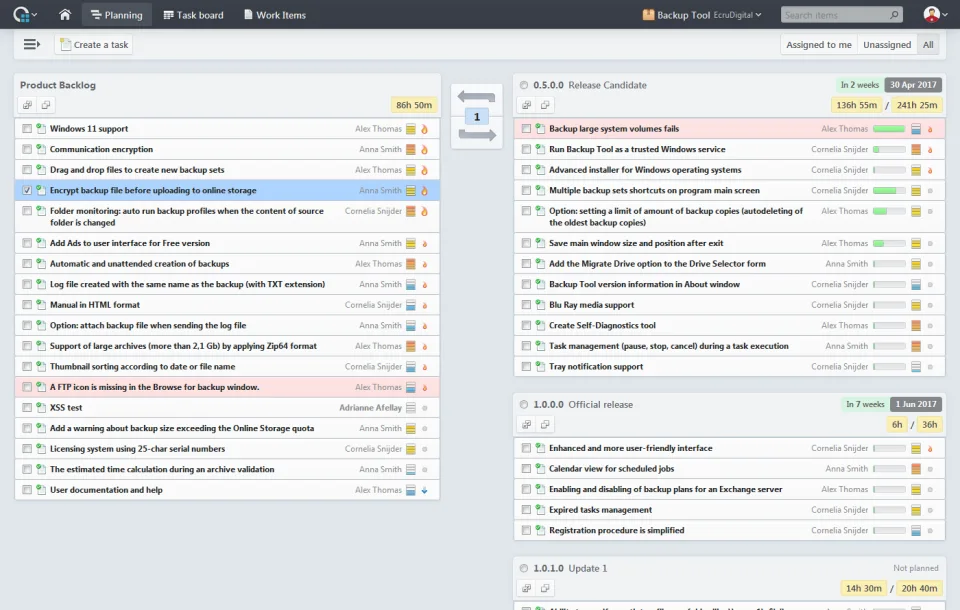Click the app logo icon top left

coord(24,14)
